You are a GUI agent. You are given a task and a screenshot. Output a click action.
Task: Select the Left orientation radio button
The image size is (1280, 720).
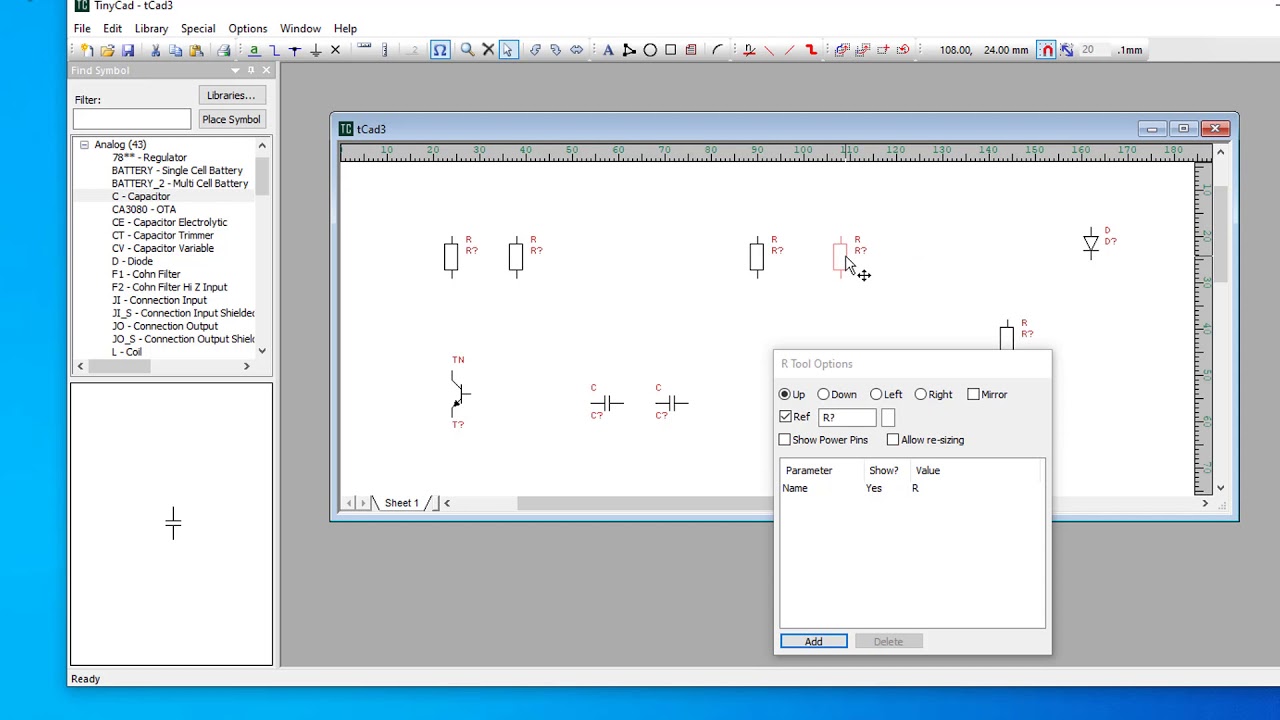tap(876, 395)
